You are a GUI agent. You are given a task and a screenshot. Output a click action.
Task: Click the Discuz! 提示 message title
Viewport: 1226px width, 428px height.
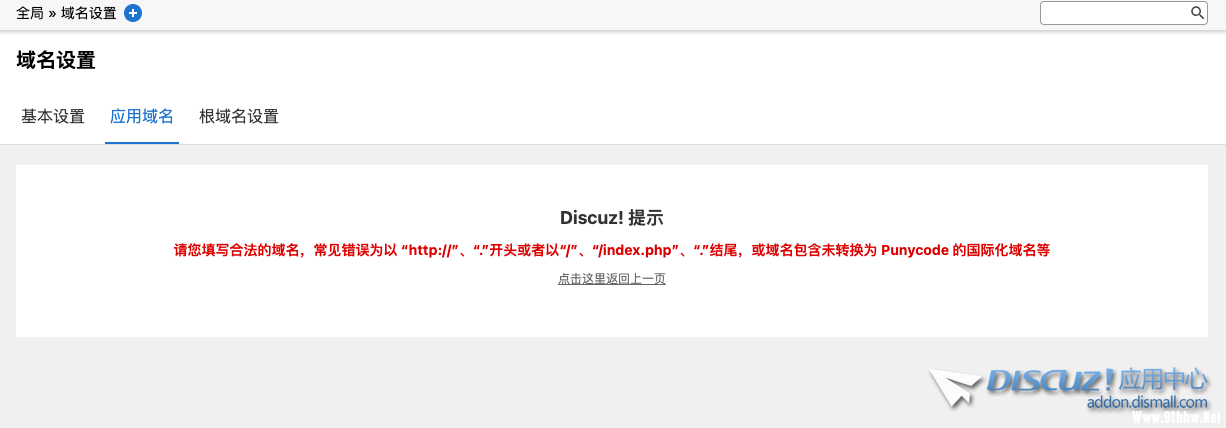[612, 218]
